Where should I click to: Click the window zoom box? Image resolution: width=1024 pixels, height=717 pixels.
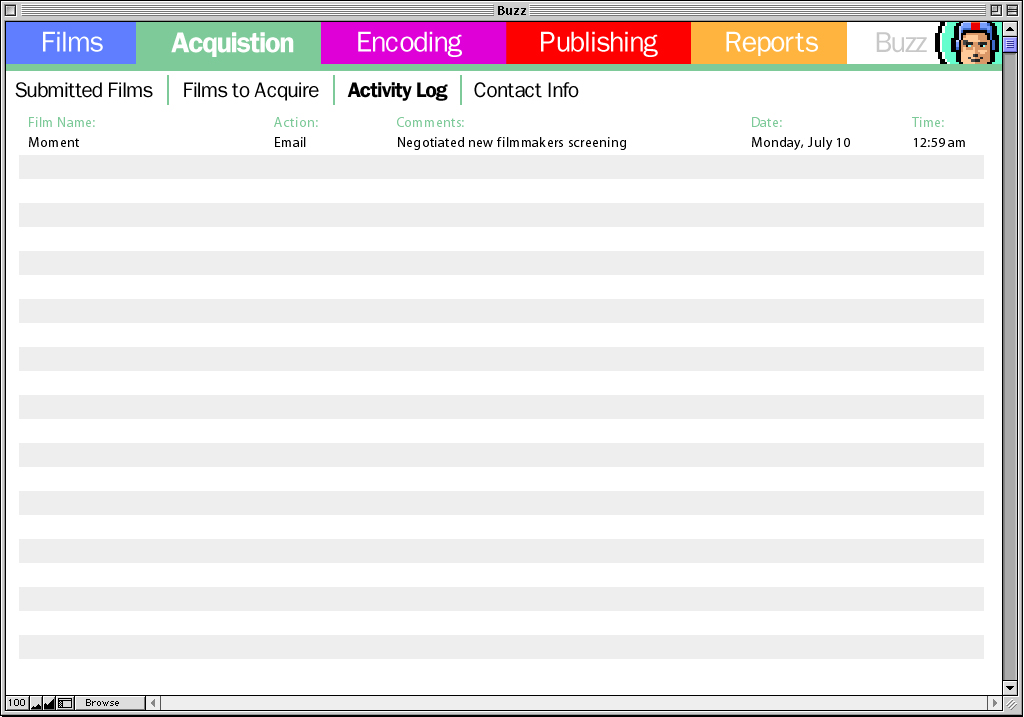tap(995, 10)
